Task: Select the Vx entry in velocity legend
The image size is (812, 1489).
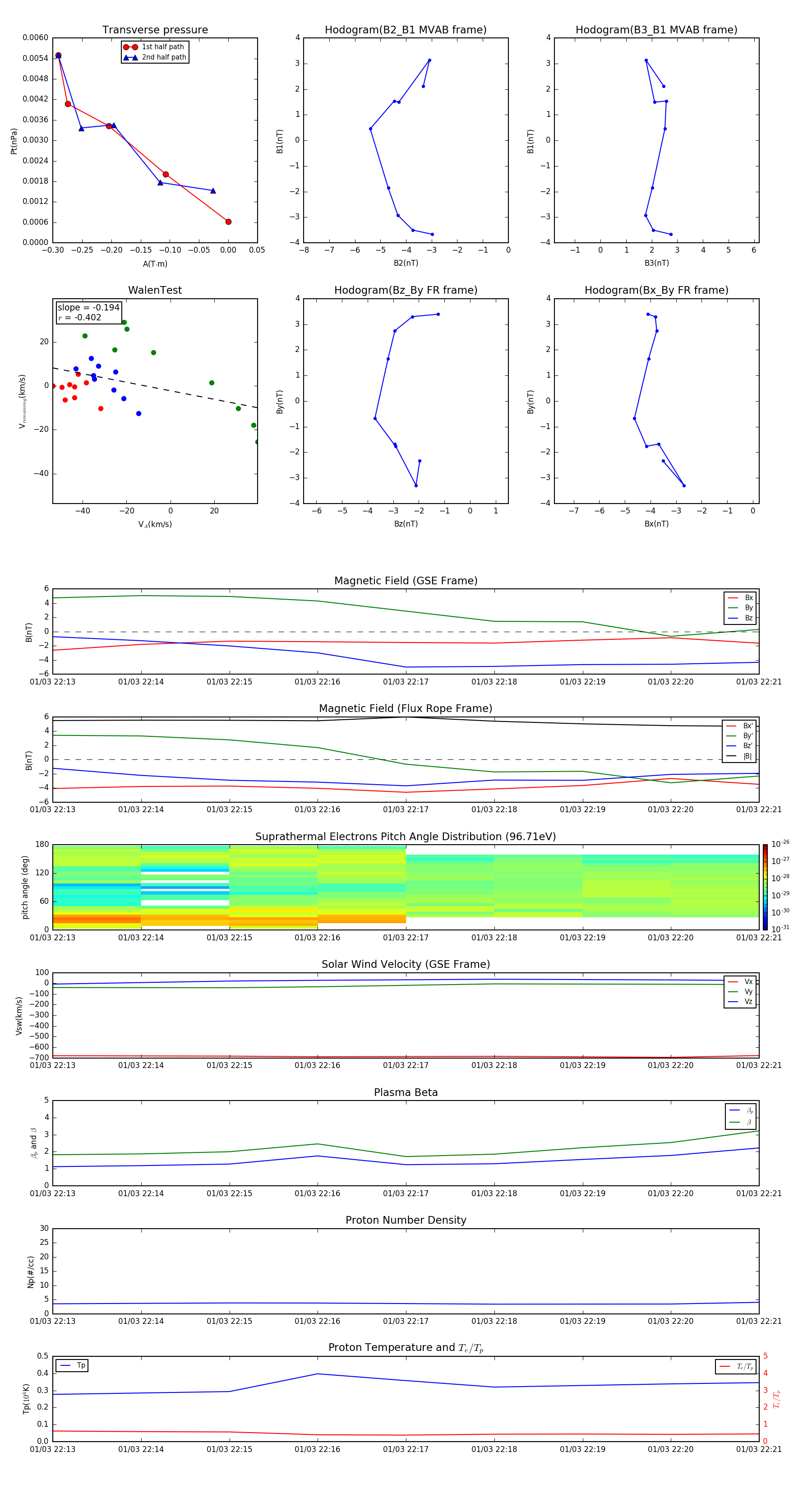Action: [x=740, y=981]
